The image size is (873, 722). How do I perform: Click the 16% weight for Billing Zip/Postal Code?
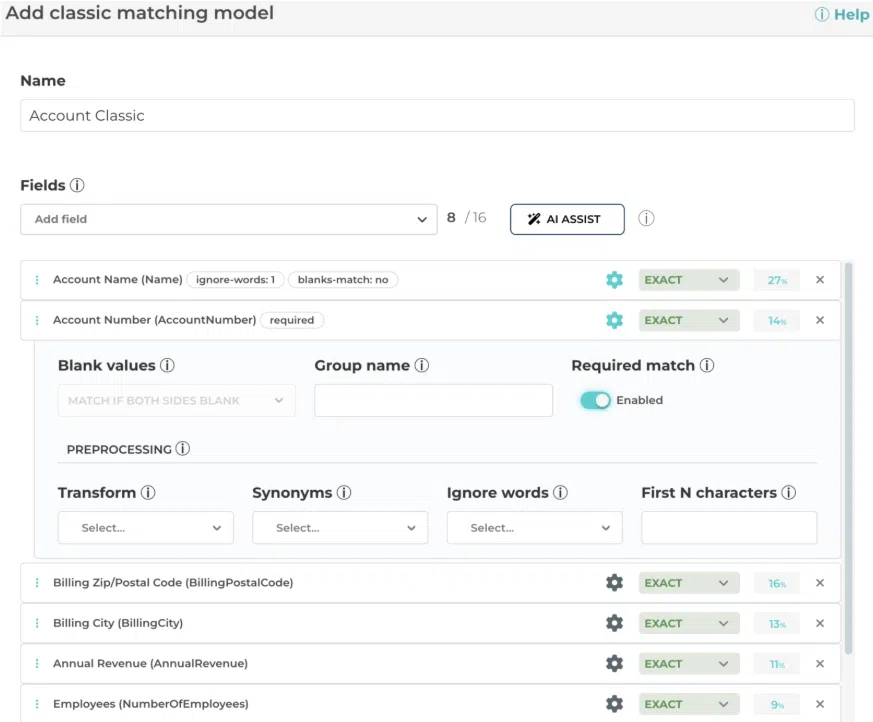coord(777,583)
